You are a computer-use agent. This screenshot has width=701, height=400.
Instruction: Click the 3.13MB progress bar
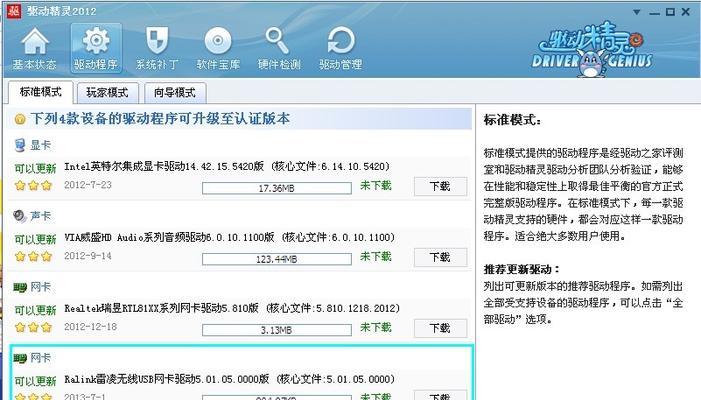(x=277, y=330)
